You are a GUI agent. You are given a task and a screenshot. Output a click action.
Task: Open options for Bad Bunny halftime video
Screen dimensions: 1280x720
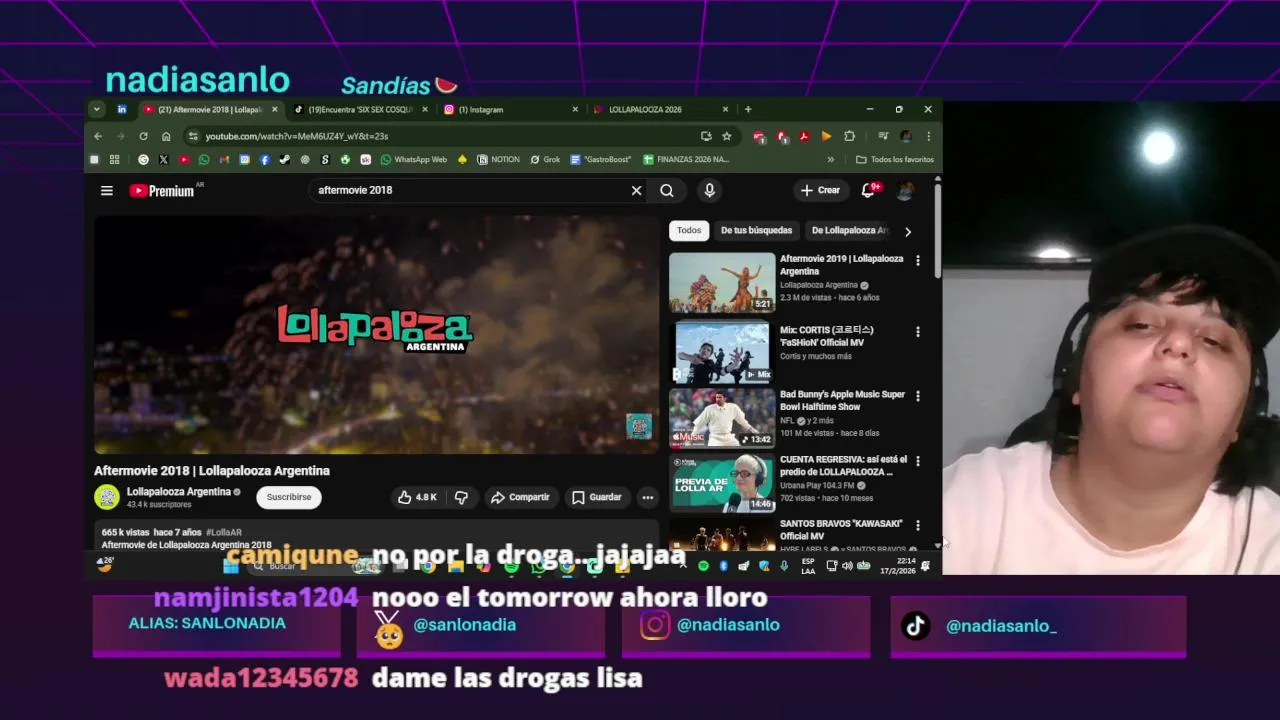coord(917,396)
